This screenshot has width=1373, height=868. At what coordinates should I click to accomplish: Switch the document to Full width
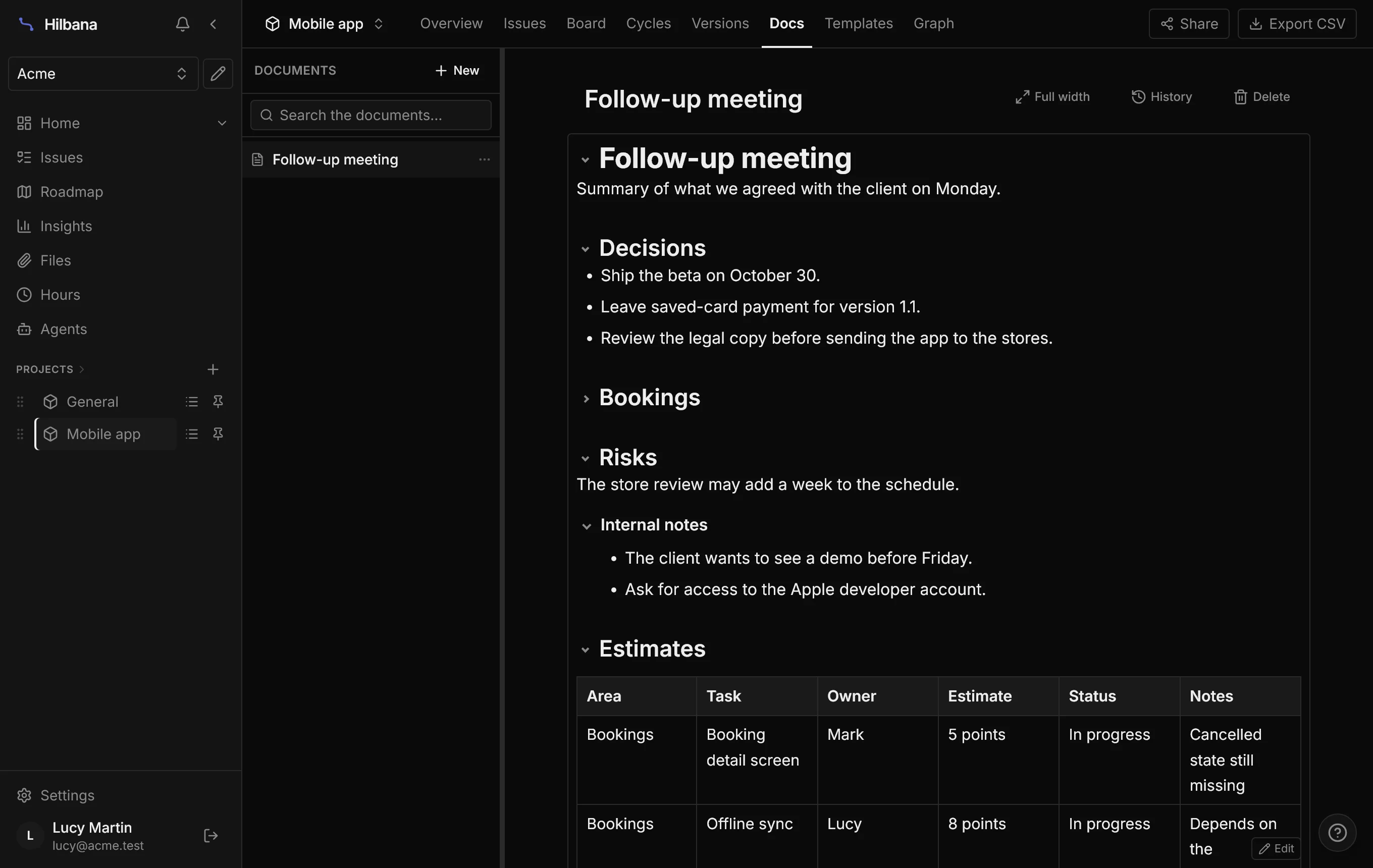click(1052, 97)
